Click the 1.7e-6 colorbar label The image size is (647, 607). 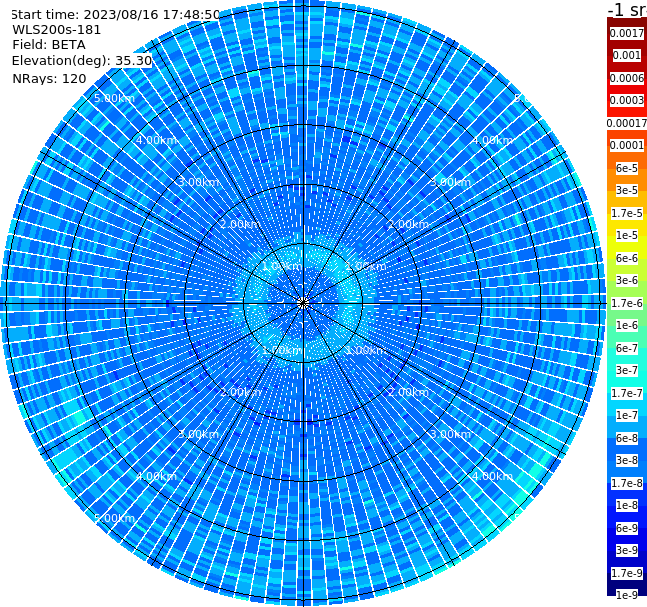(627, 303)
